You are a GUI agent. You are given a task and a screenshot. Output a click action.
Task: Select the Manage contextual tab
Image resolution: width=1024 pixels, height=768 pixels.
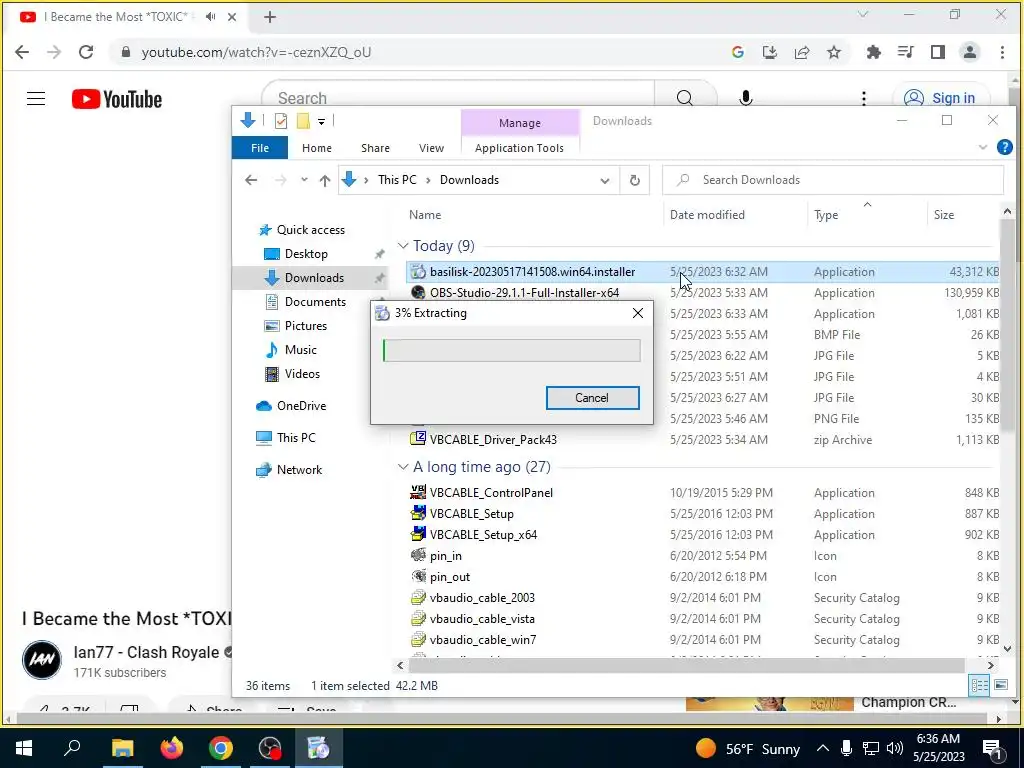point(520,123)
